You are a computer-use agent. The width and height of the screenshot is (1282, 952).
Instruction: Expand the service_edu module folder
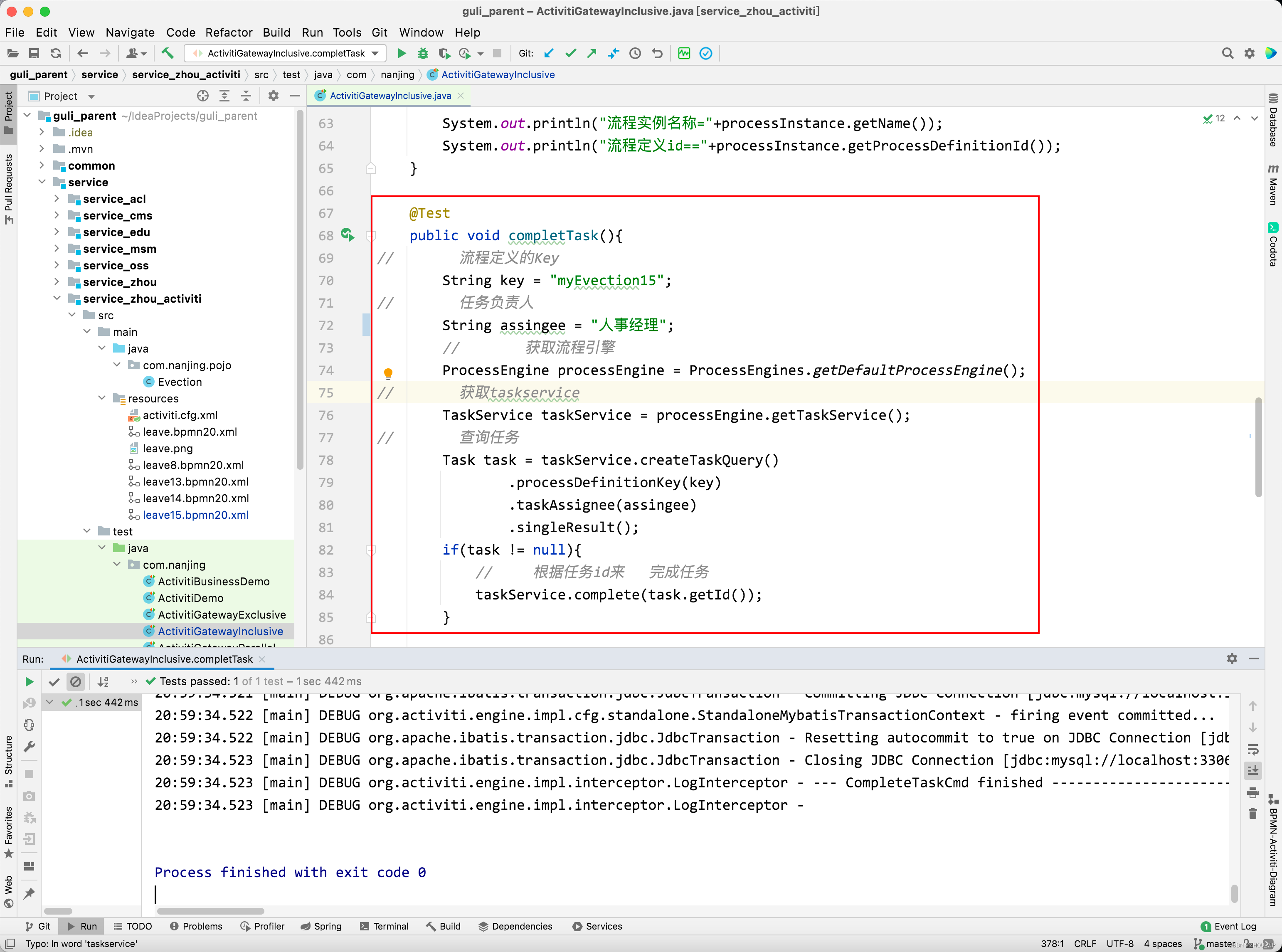click(57, 232)
